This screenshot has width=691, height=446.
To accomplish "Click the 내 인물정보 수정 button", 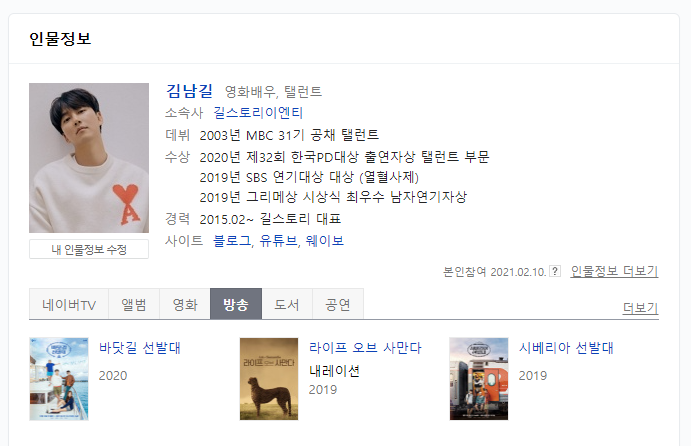I will tap(89, 249).
